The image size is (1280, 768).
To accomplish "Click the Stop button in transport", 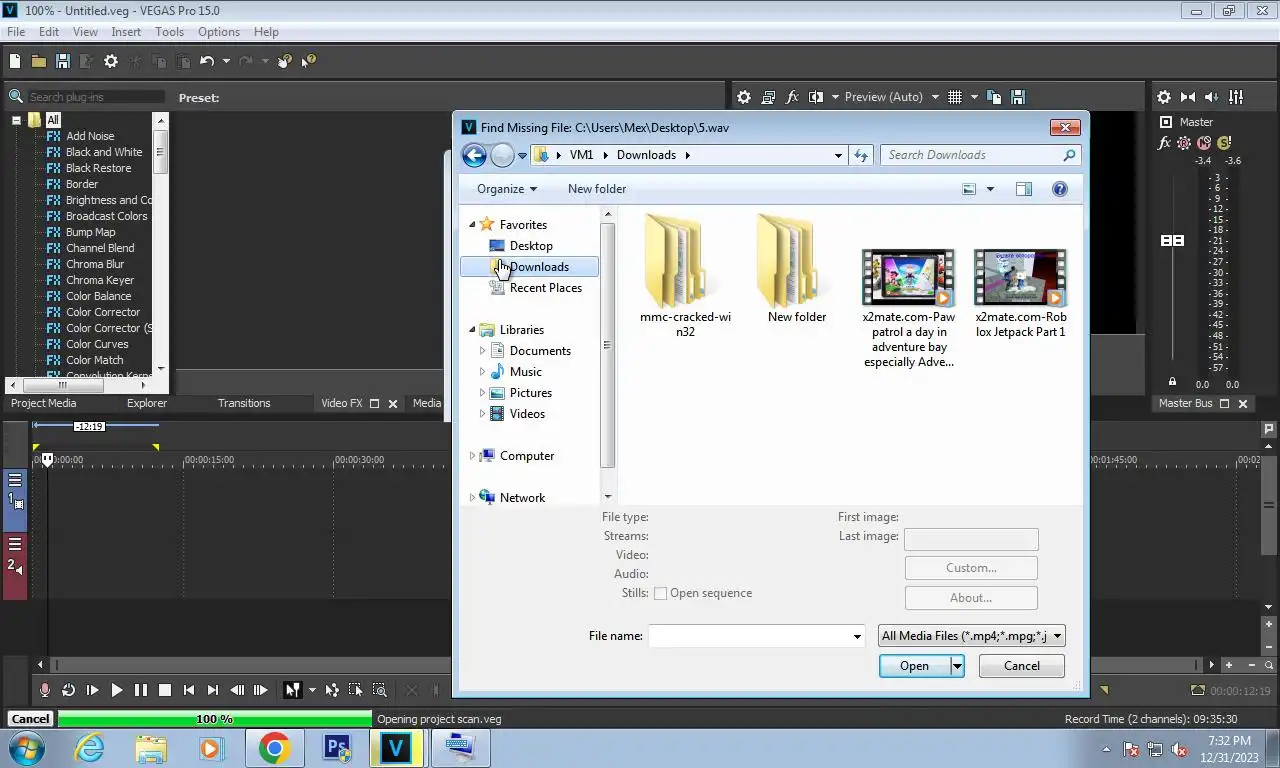I will point(165,690).
